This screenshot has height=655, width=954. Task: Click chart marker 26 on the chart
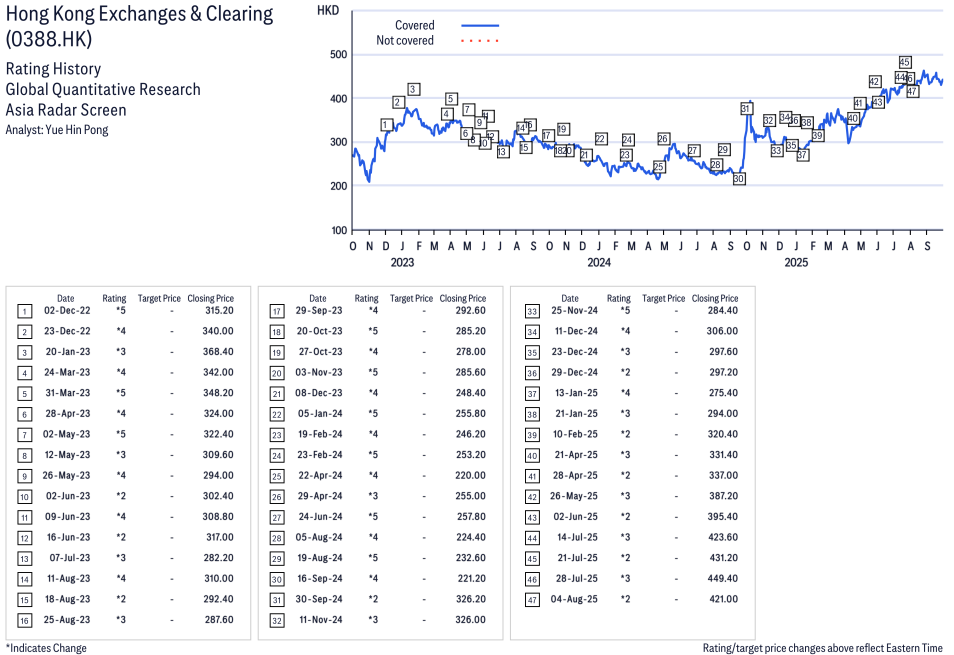pos(663,138)
